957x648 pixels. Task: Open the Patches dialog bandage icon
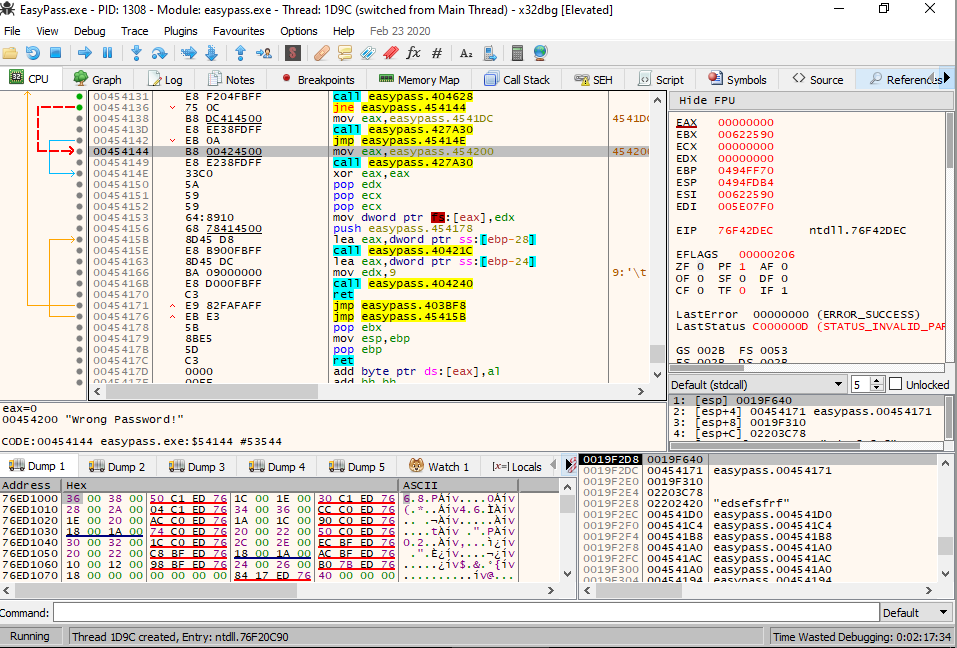coord(322,53)
